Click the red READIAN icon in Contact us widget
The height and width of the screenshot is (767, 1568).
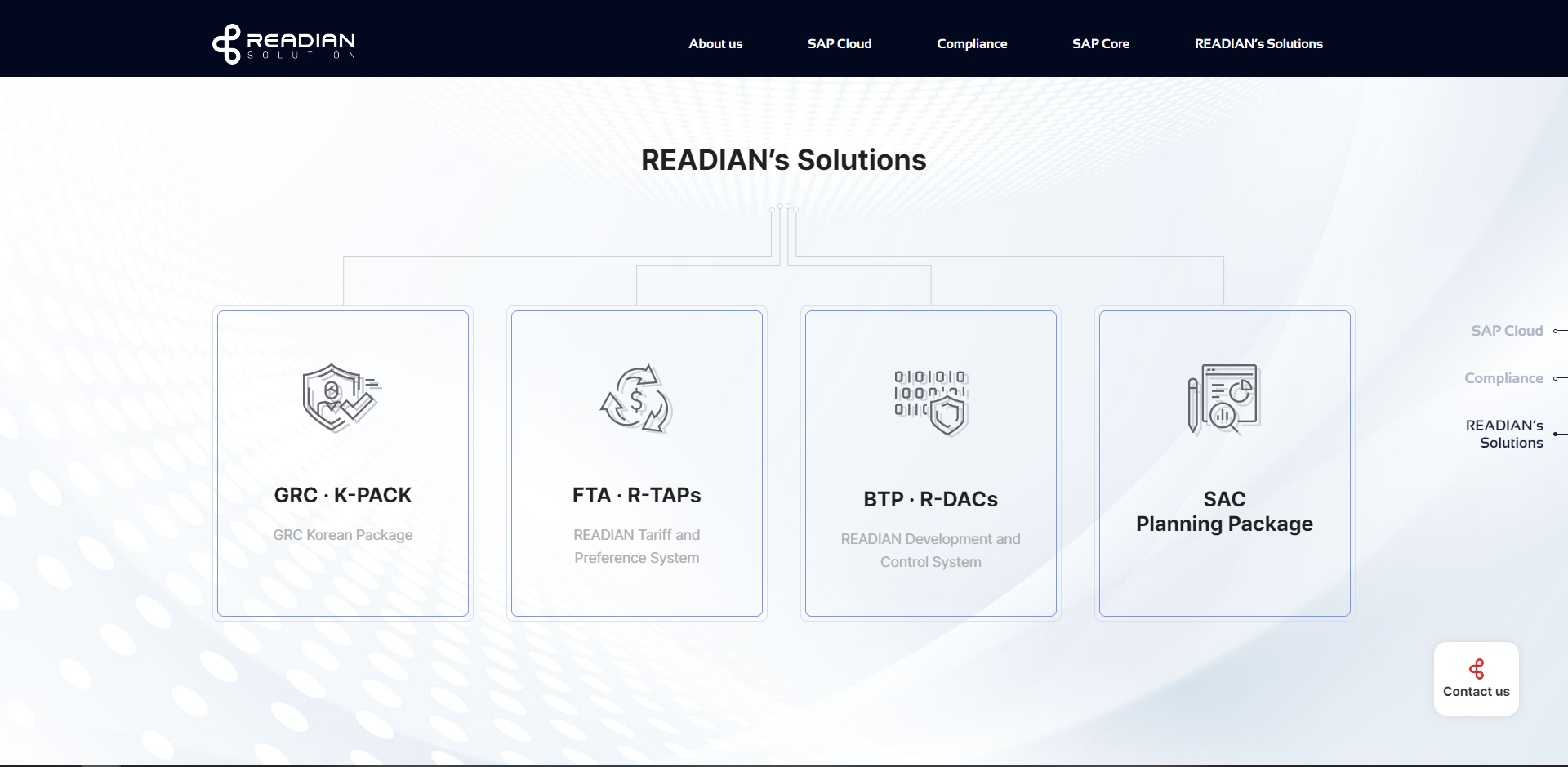point(1477,669)
